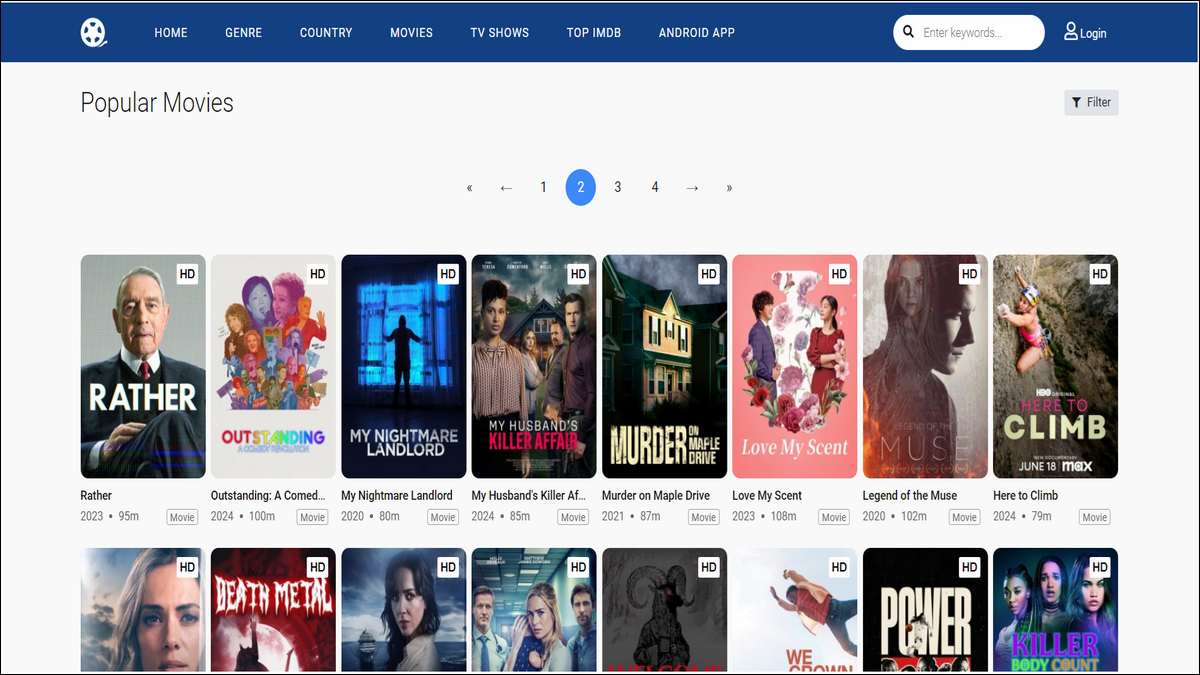
Task: Click Movie tag under Legend of the Muse
Action: click(965, 517)
